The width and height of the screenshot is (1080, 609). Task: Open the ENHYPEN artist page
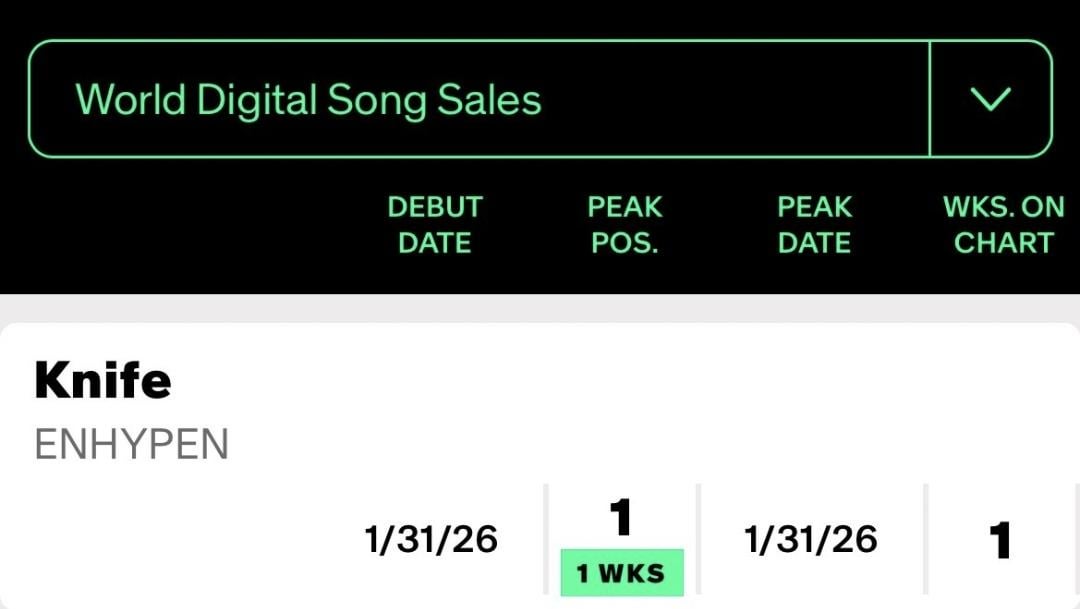tap(131, 444)
